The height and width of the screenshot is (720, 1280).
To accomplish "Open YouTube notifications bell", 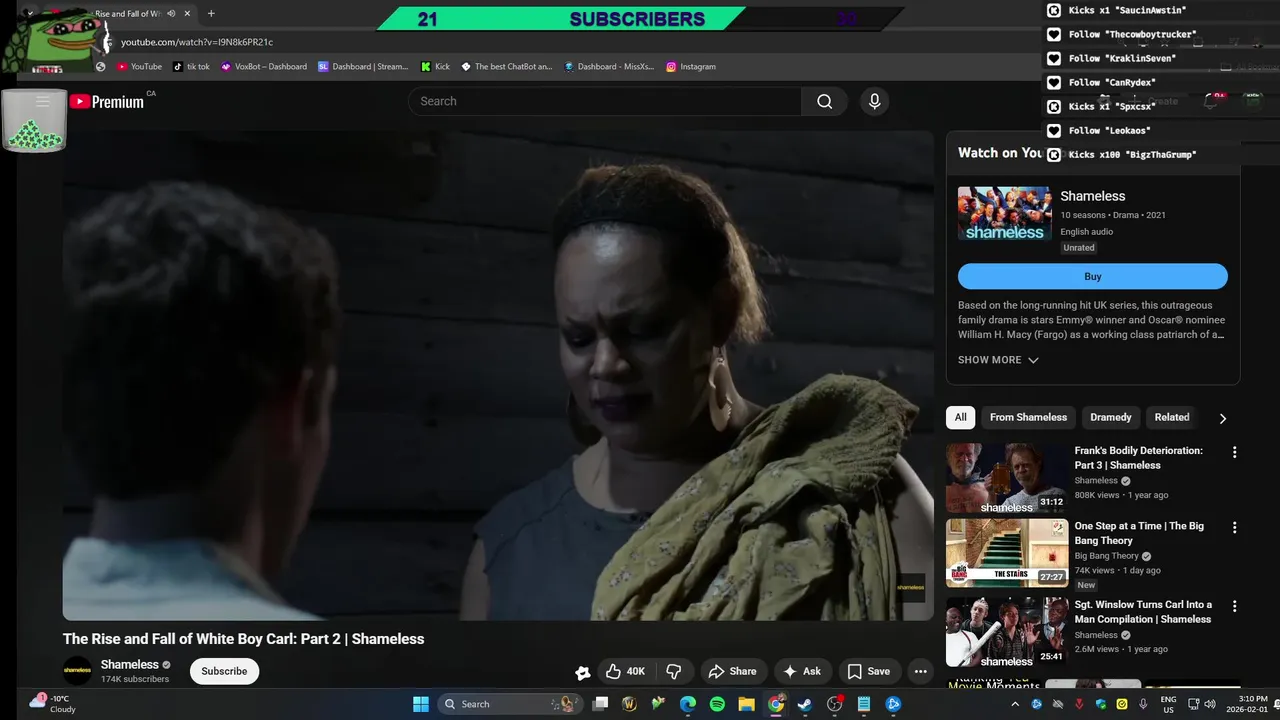I will pos(1211,101).
